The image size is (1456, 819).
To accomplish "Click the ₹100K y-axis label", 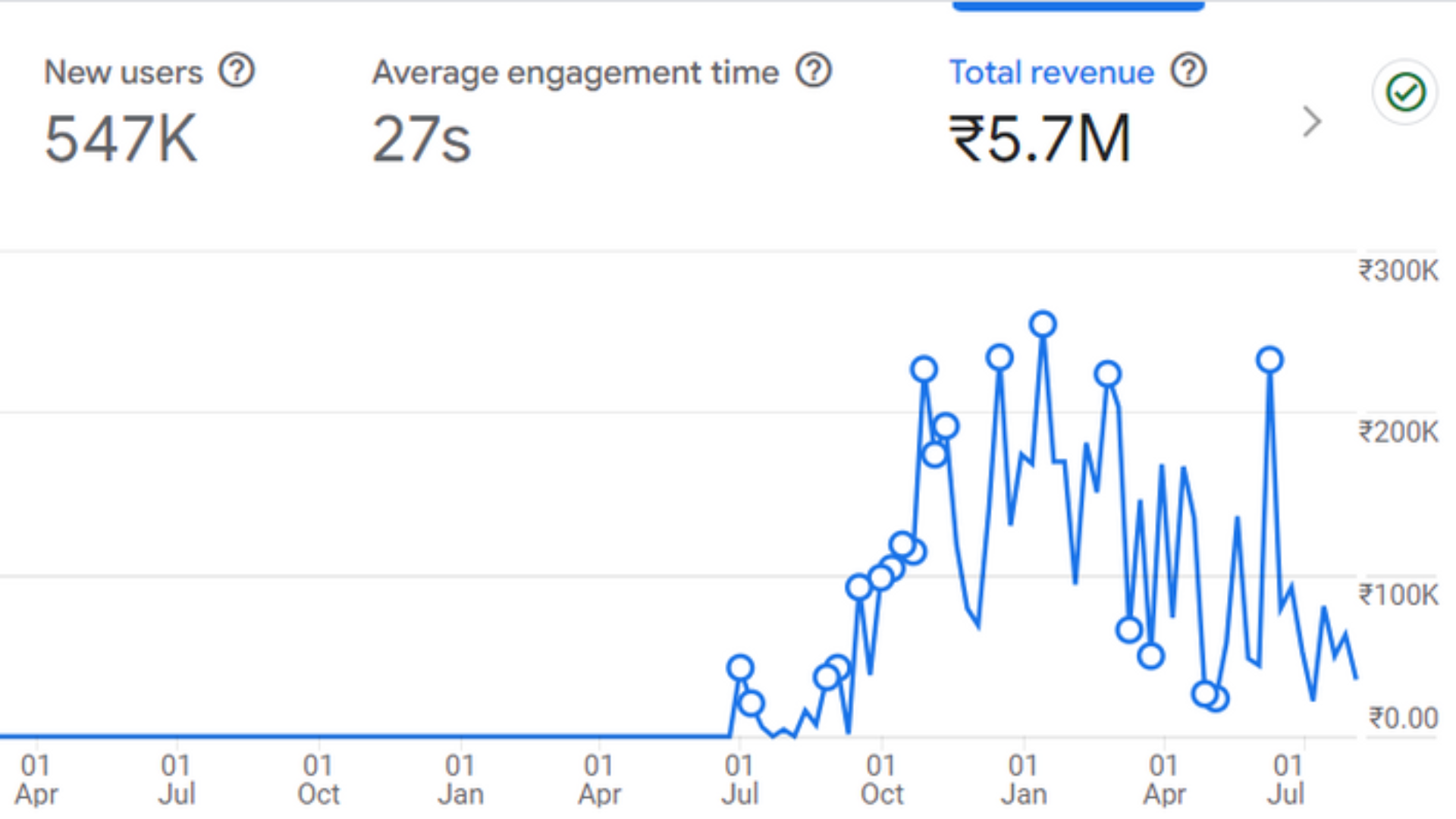I will point(1398,595).
